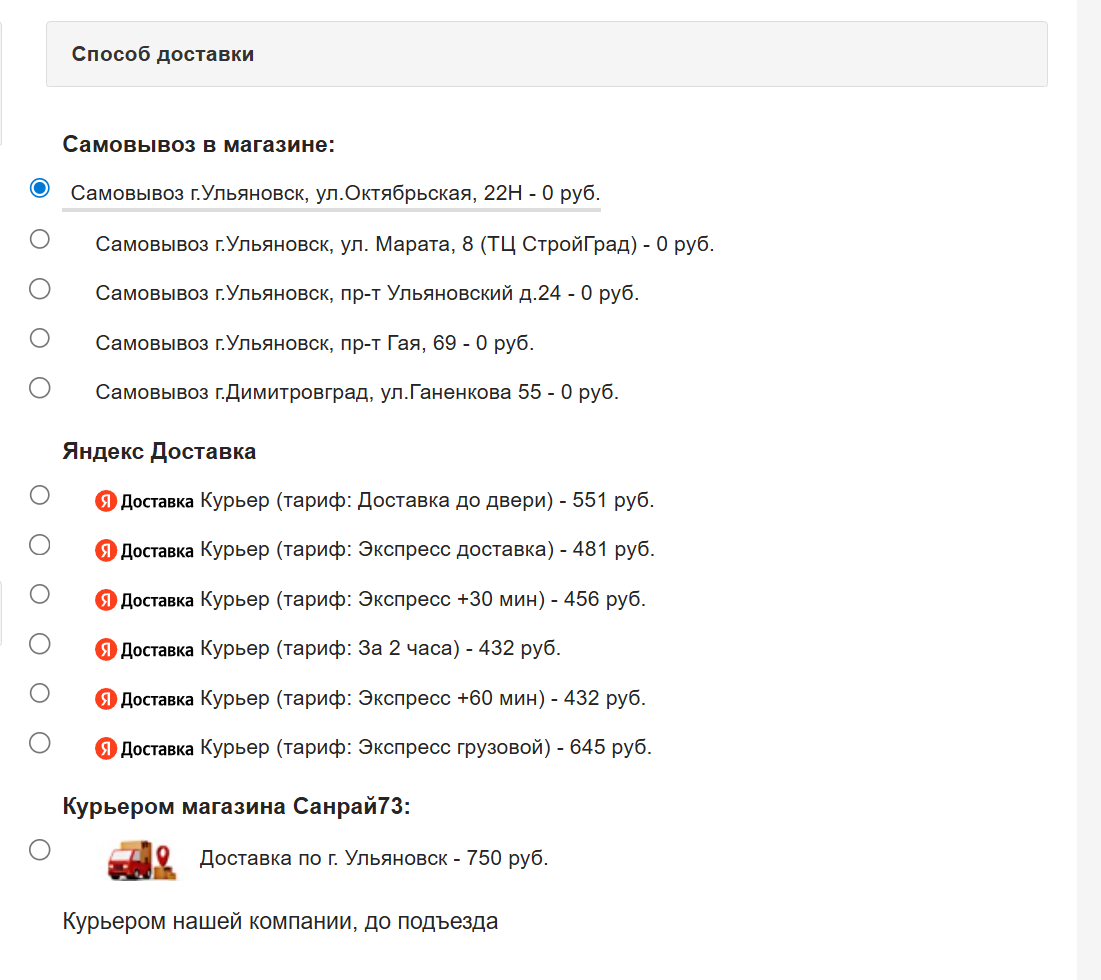Click Yandex logo beside Доставка до двери
1101x980 pixels.
(x=144, y=501)
